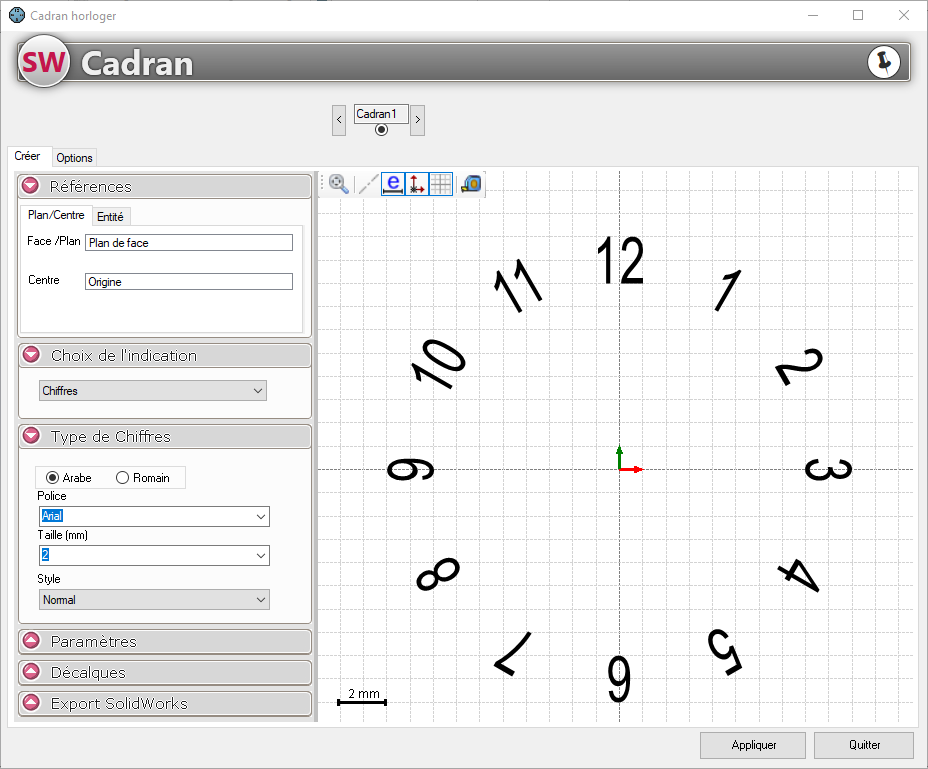
Task: Click the Face/Plan input field
Action: click(x=189, y=243)
